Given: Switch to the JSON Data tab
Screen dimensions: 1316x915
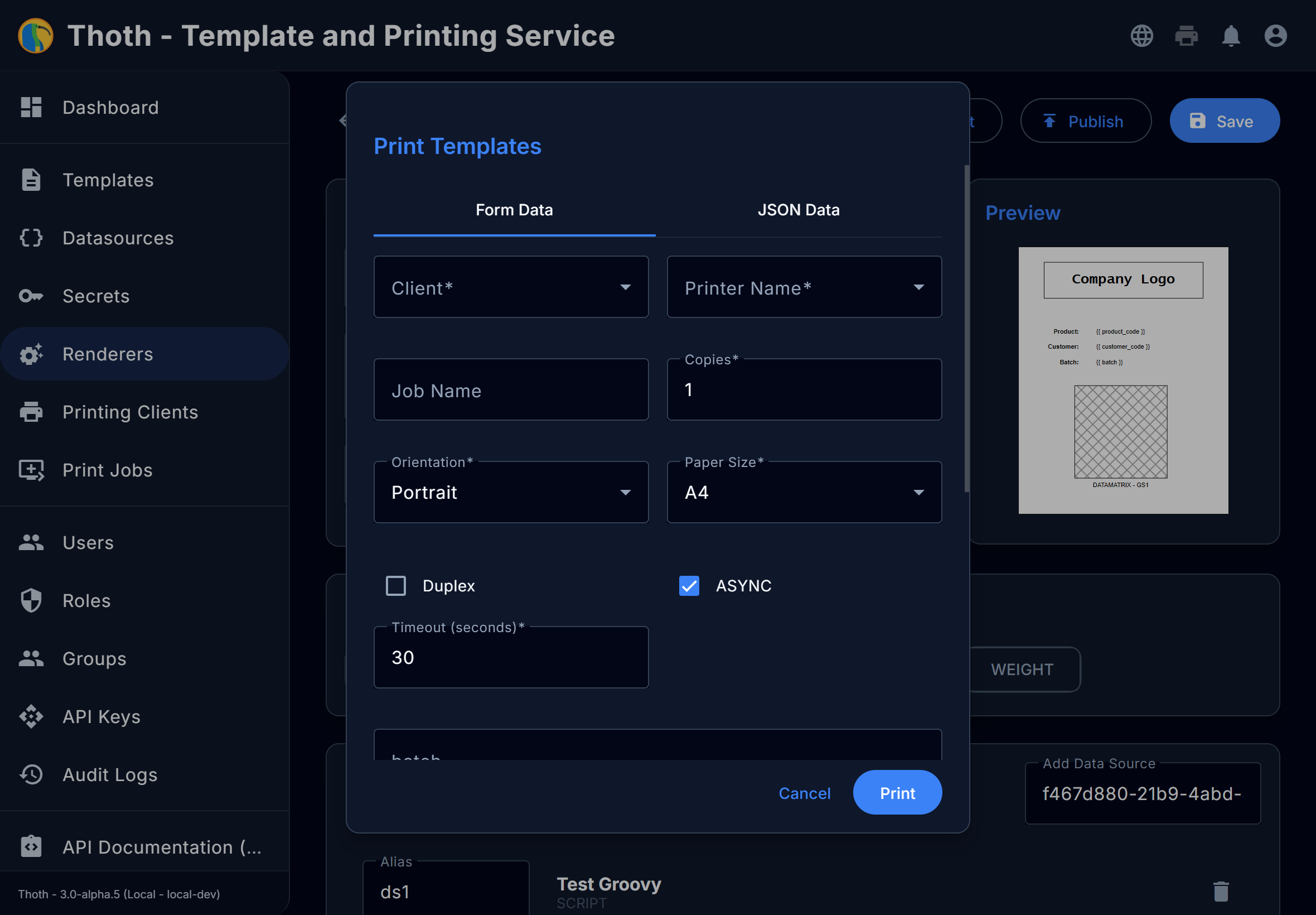Looking at the screenshot, I should pos(799,210).
